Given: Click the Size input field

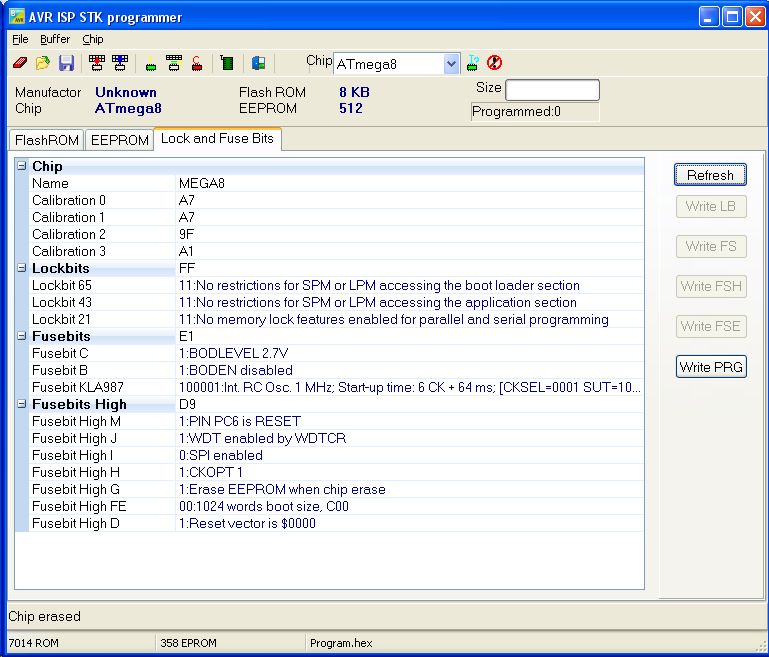Looking at the screenshot, I should pos(552,90).
